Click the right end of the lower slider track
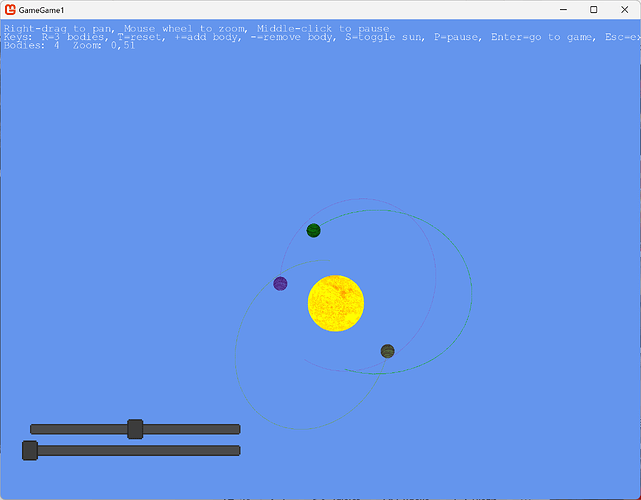 [236, 451]
